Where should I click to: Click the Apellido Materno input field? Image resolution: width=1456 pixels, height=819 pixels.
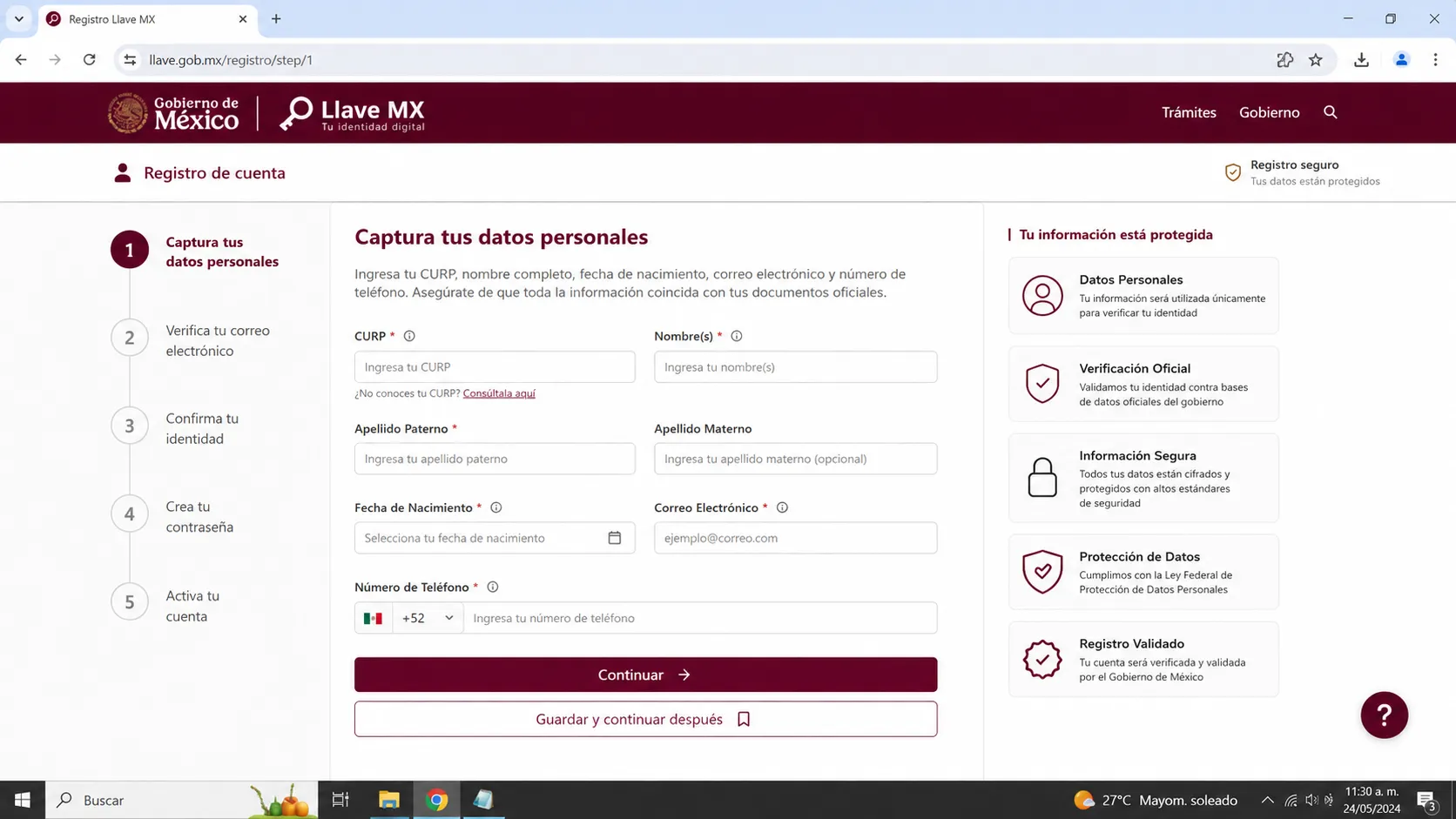pos(795,459)
